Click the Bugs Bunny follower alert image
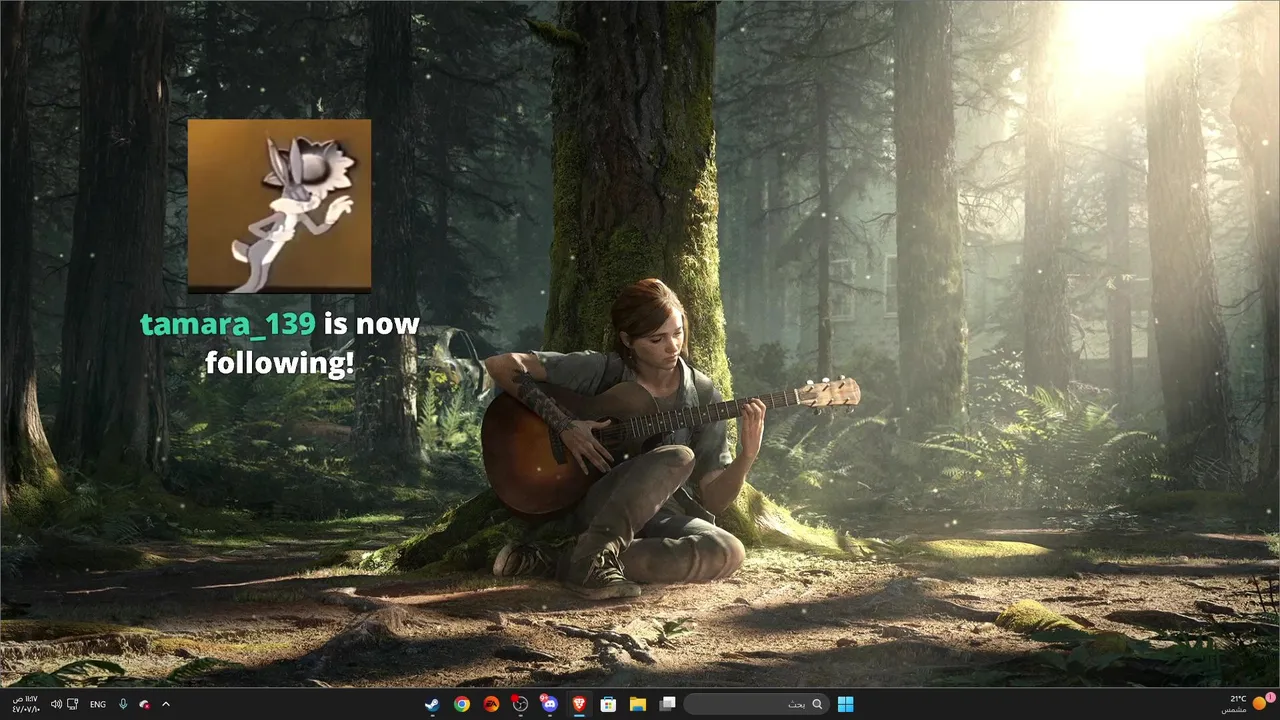 [279, 206]
